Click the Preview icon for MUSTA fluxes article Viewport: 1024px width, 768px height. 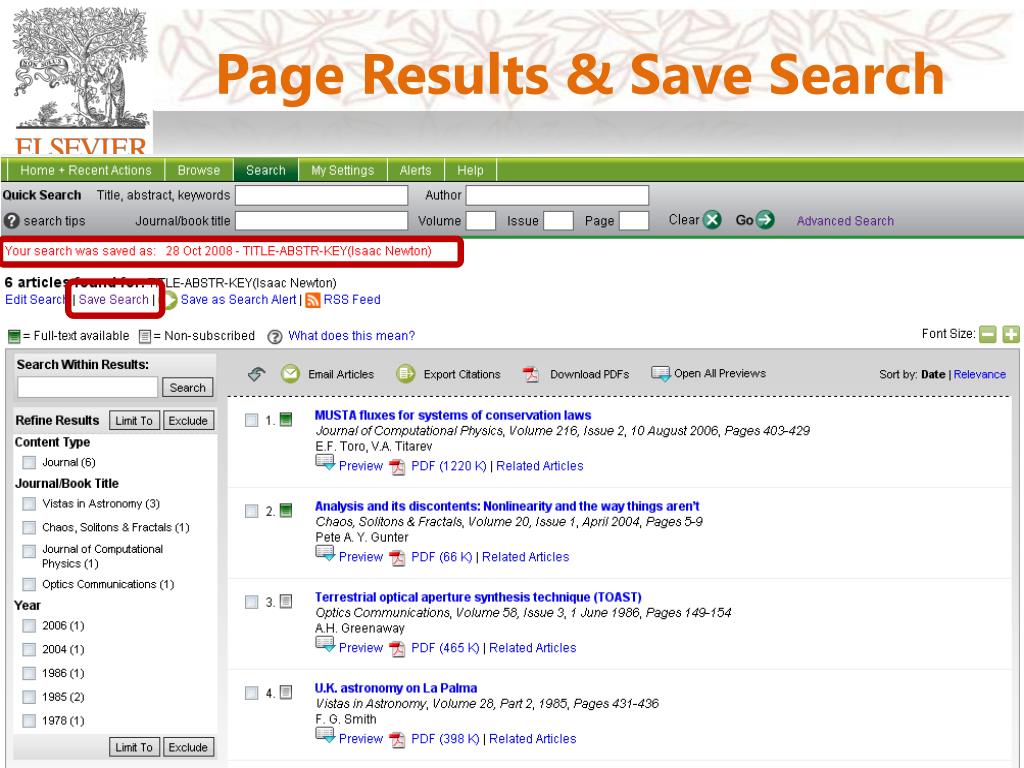click(325, 462)
